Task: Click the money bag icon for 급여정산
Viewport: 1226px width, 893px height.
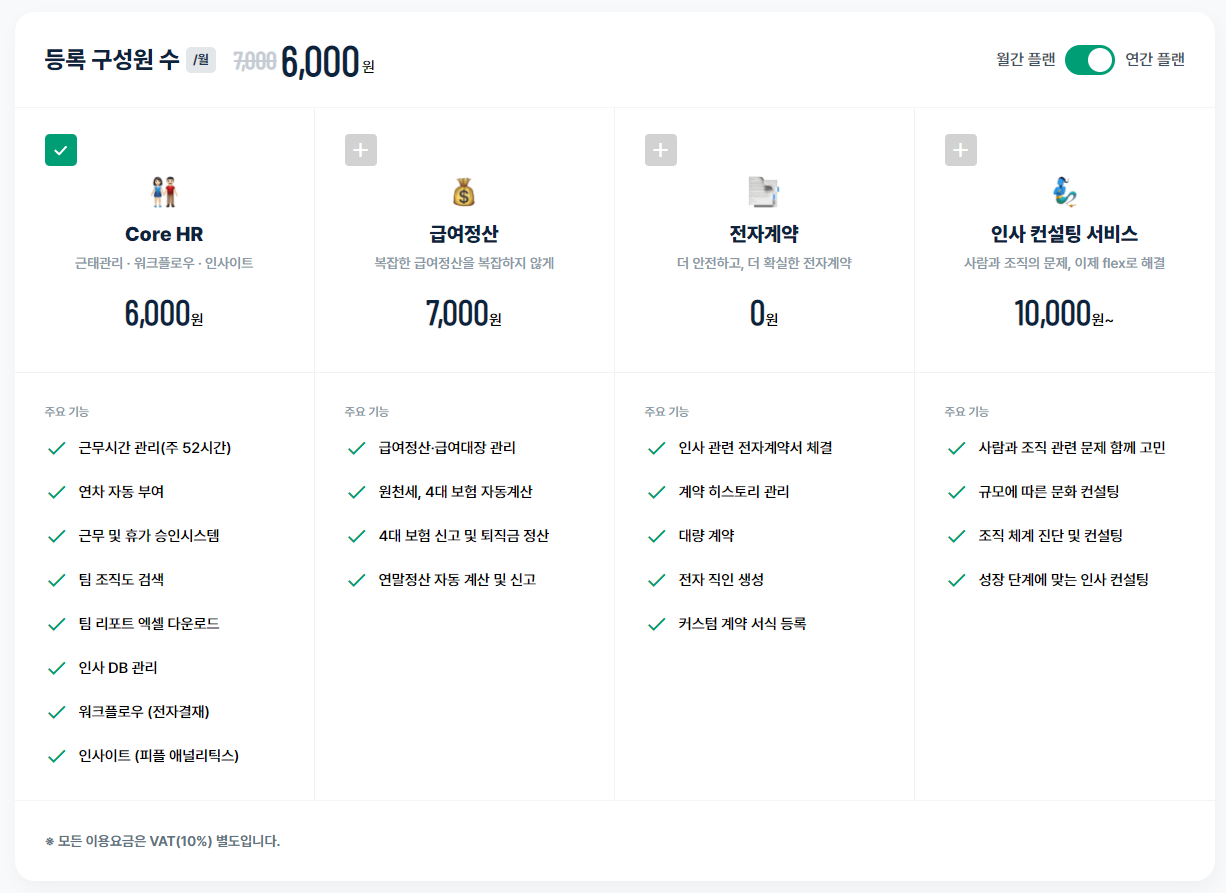Action: [x=464, y=191]
